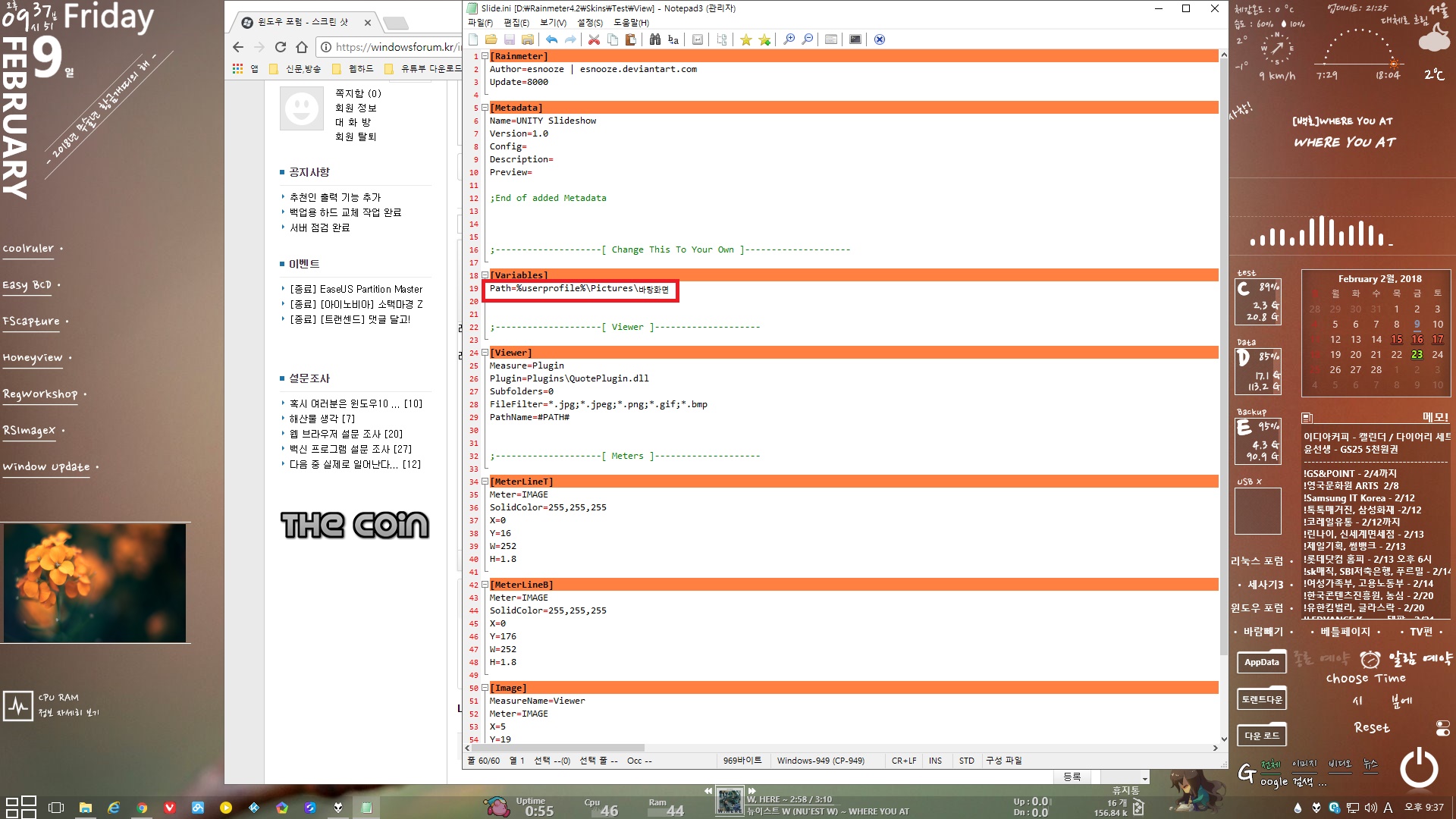Click the 등록 button
Screen dimensions: 1456x819
tap(1072, 777)
